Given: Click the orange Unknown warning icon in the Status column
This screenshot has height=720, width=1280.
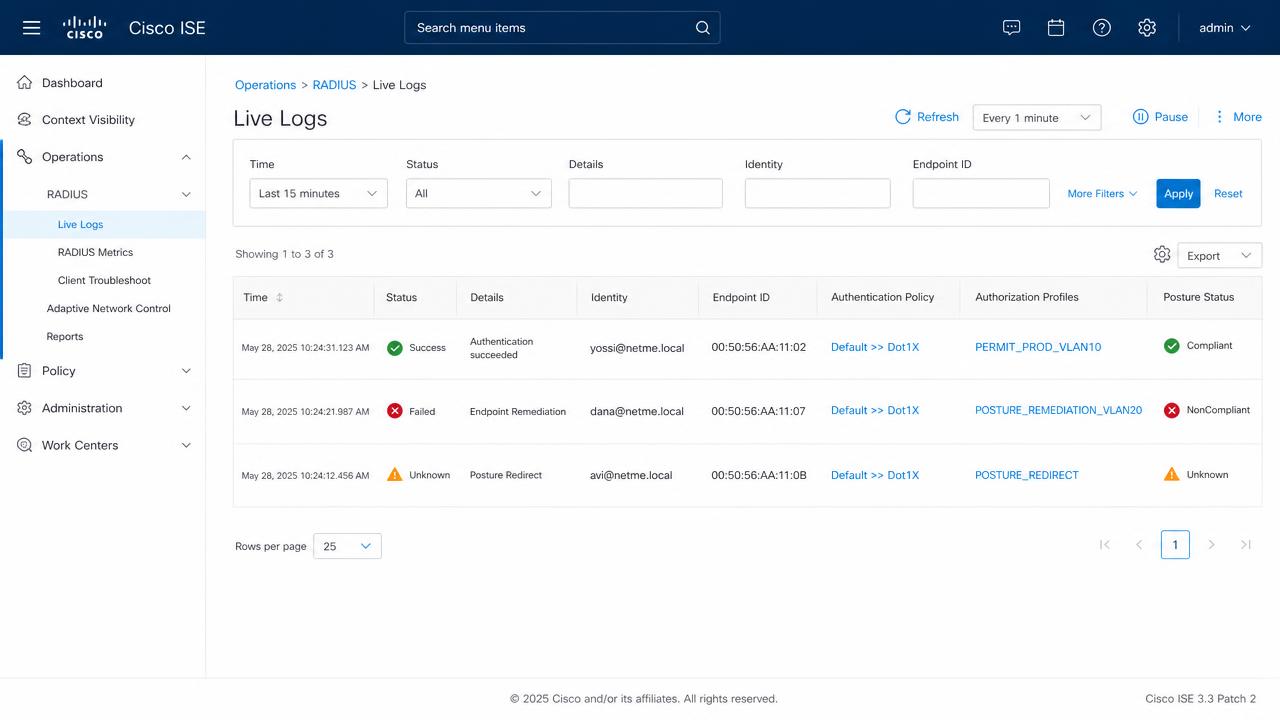Looking at the screenshot, I should [x=395, y=475].
